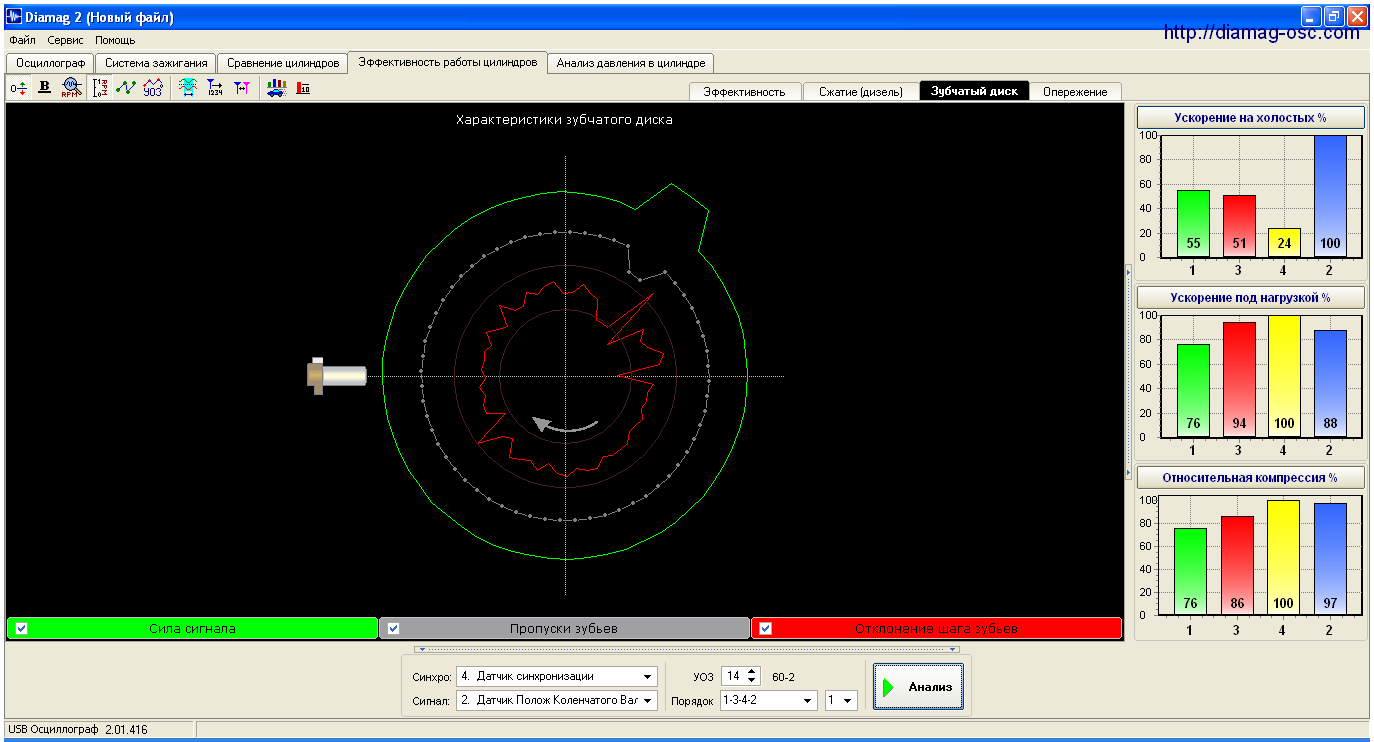Click the Относительная компрессия % header

click(x=1251, y=478)
